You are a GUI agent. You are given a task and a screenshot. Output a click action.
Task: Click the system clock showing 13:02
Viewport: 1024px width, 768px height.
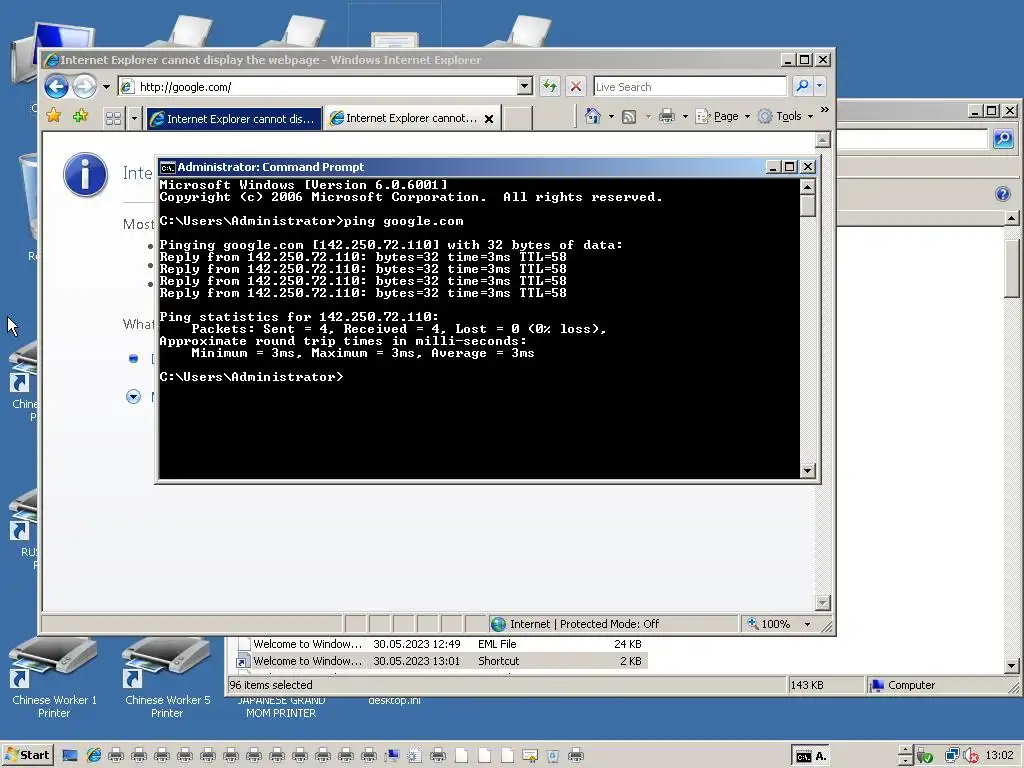999,755
